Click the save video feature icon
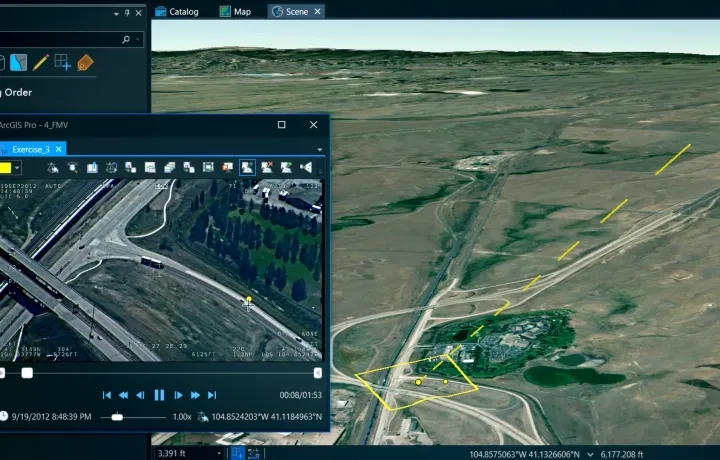The image size is (720, 460). [286, 168]
